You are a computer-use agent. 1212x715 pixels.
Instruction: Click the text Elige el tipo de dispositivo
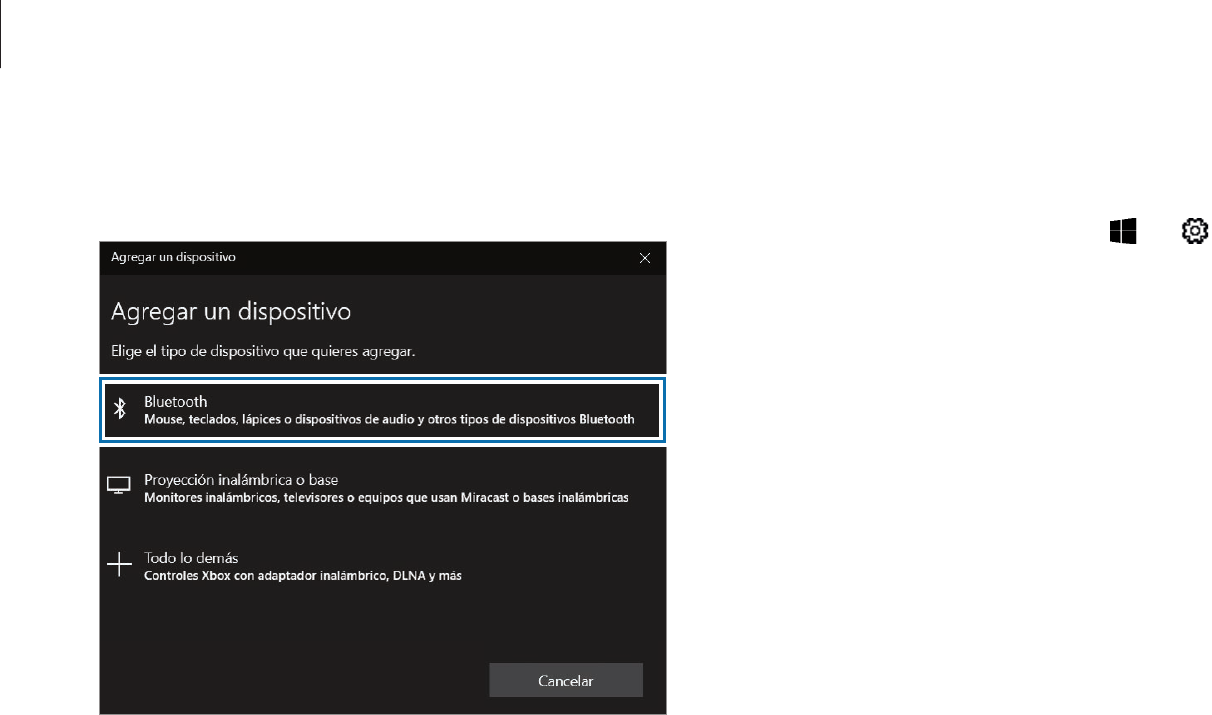pyautogui.click(x=262, y=352)
